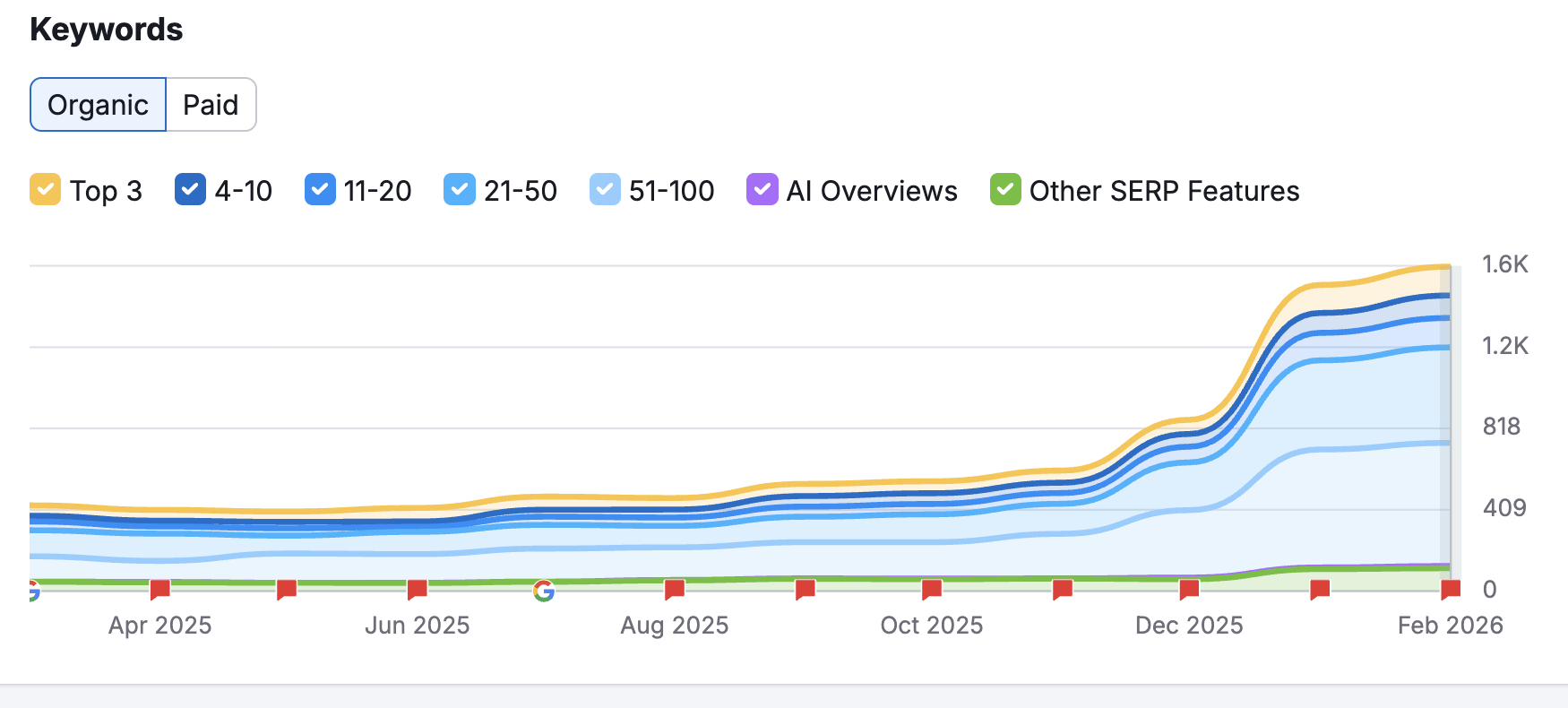Toggle the 4-10 positions checkbox
Viewport: 1568px width, 708px height.
(x=190, y=190)
